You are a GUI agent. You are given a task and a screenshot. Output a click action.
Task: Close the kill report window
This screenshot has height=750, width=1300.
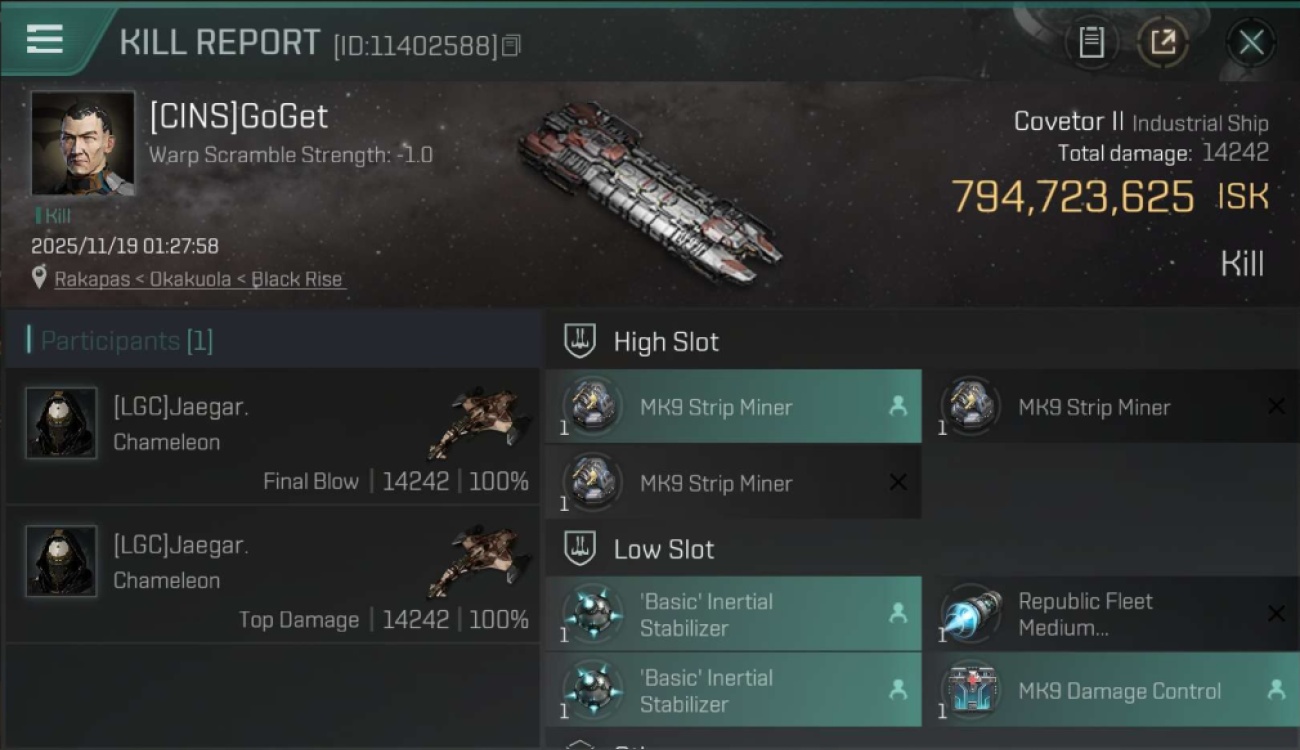click(x=1251, y=42)
